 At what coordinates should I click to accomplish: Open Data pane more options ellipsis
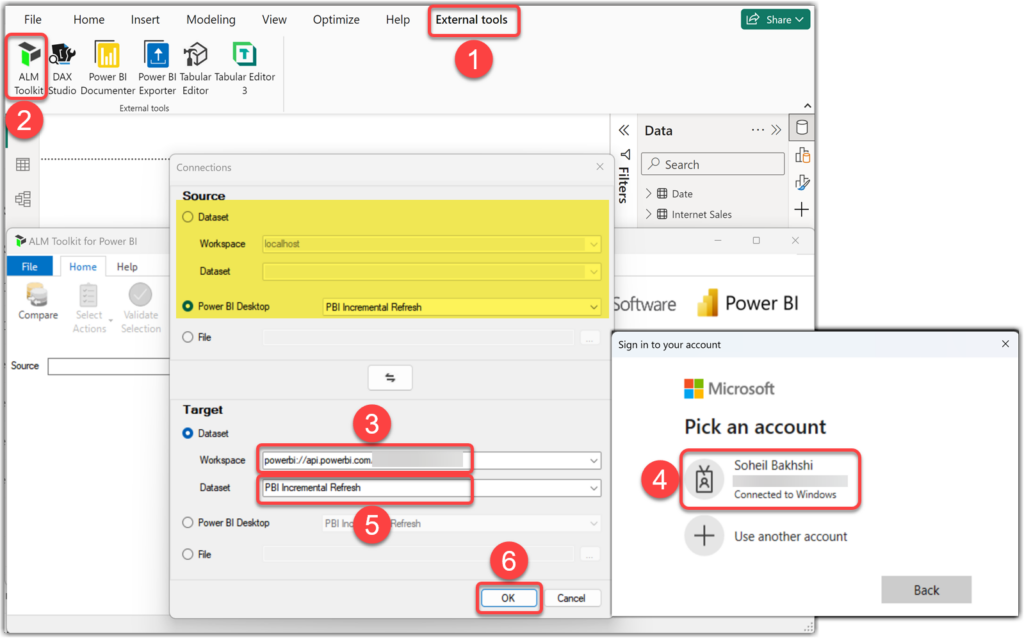click(758, 130)
